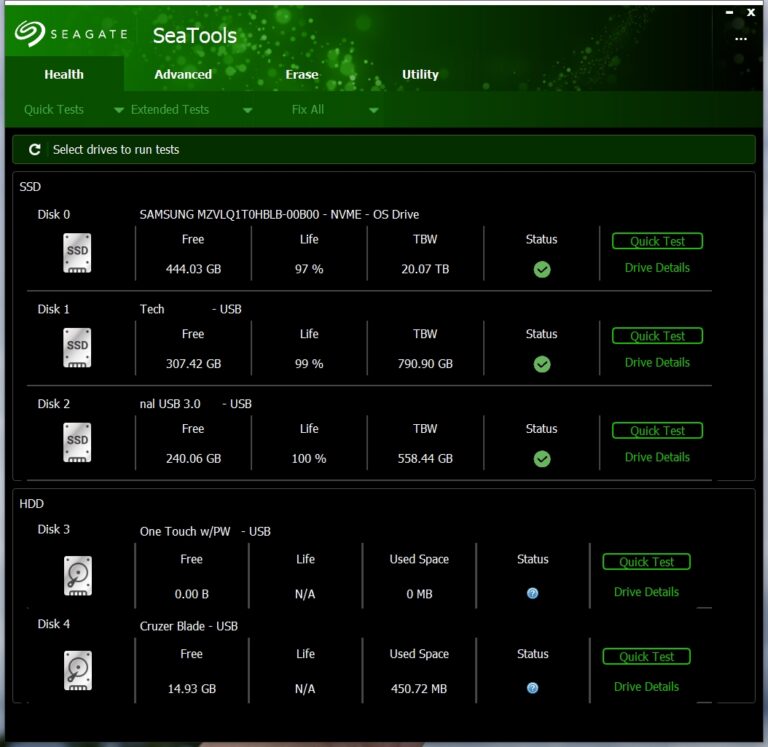This screenshot has width=768, height=747.
Task: Click the refresh drives icon
Action: (35, 150)
